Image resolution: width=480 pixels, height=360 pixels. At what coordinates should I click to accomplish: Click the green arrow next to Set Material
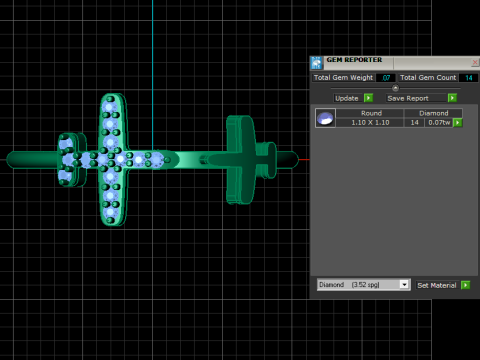pyautogui.click(x=465, y=285)
